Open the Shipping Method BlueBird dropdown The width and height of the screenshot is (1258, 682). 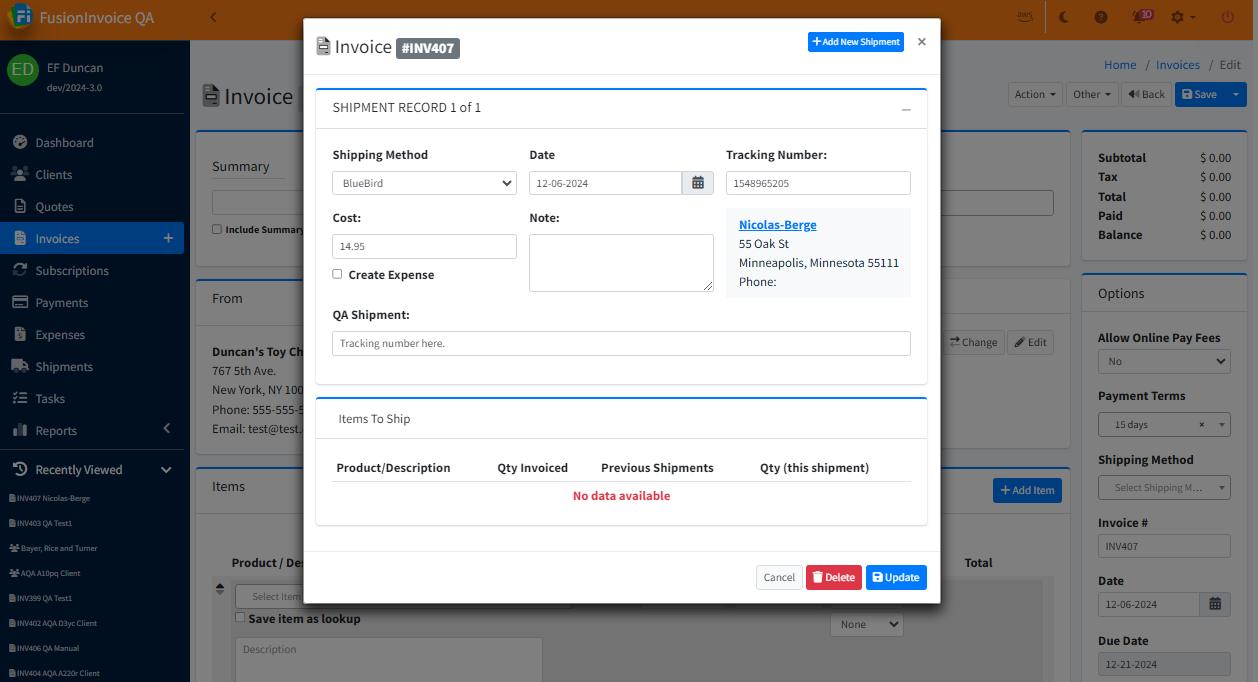tap(424, 183)
